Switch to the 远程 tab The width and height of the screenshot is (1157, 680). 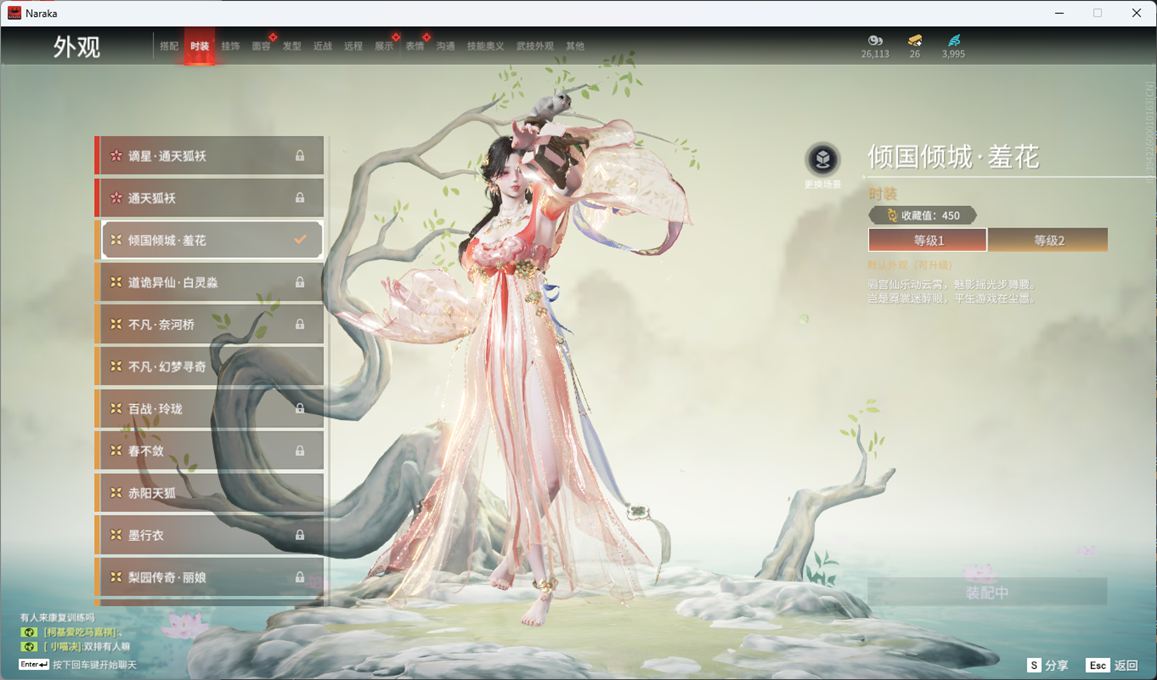coord(353,46)
